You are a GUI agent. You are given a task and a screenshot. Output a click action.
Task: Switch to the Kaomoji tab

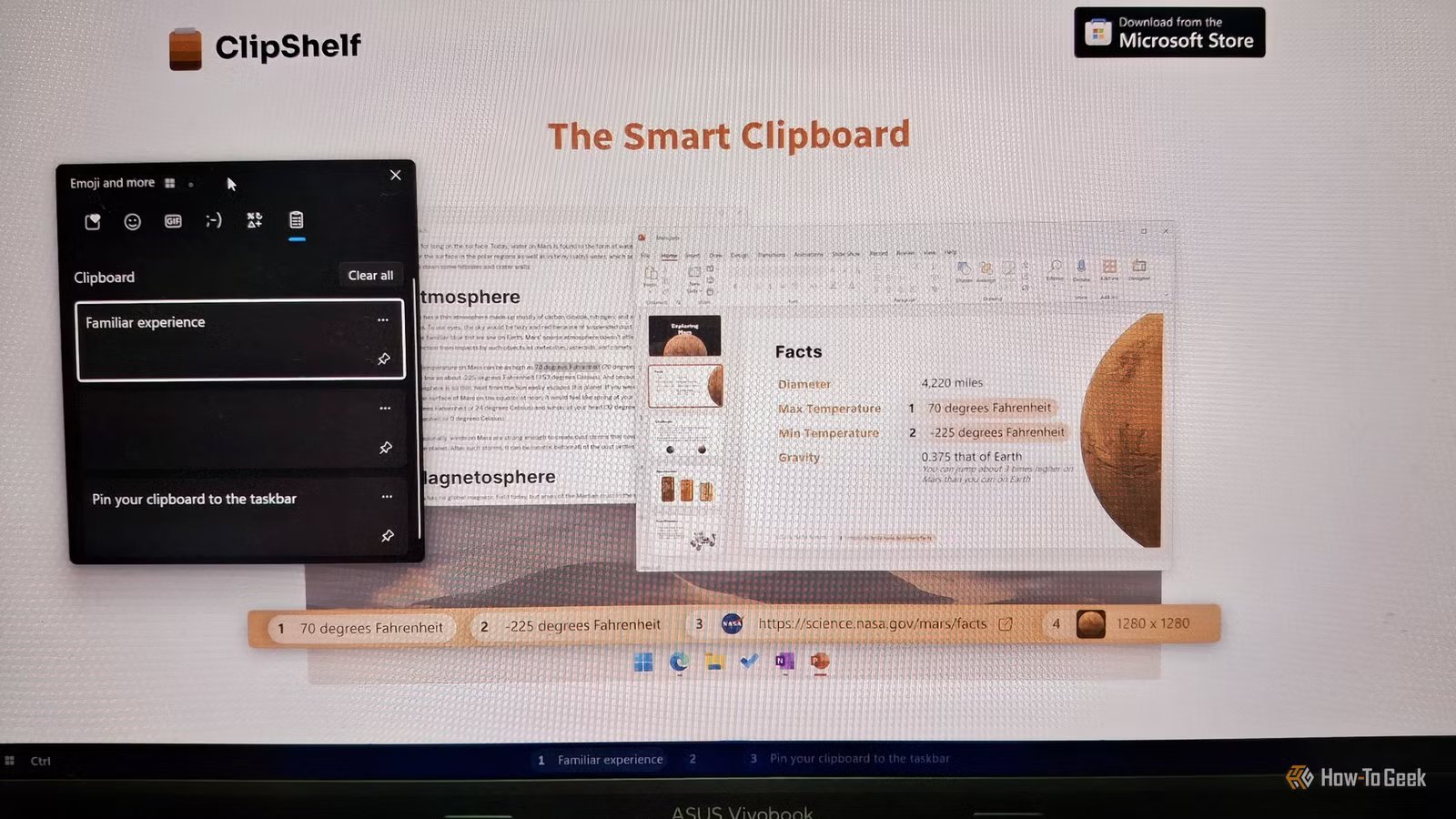[x=214, y=220]
